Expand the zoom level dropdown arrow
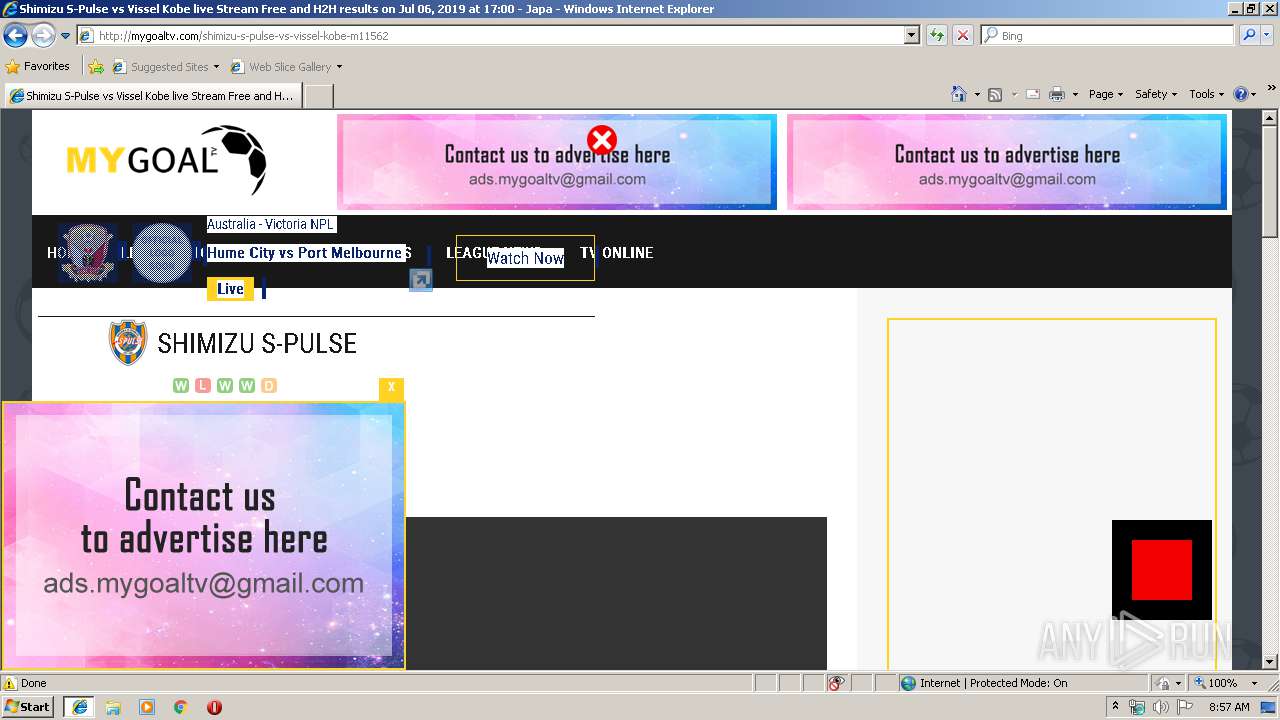Viewport: 1280px width, 720px height. [1254, 683]
